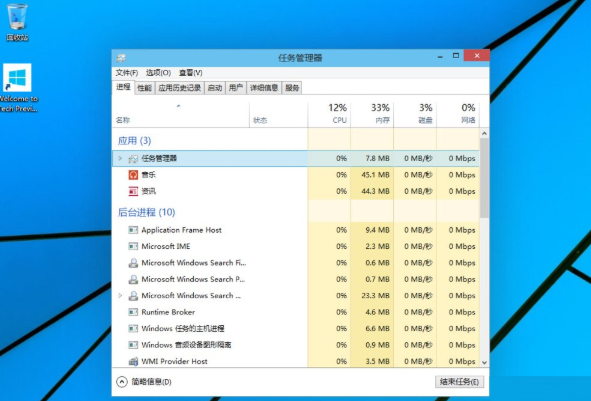Click the 音乐 app headphone icon
The width and height of the screenshot is (591, 401).
[133, 175]
